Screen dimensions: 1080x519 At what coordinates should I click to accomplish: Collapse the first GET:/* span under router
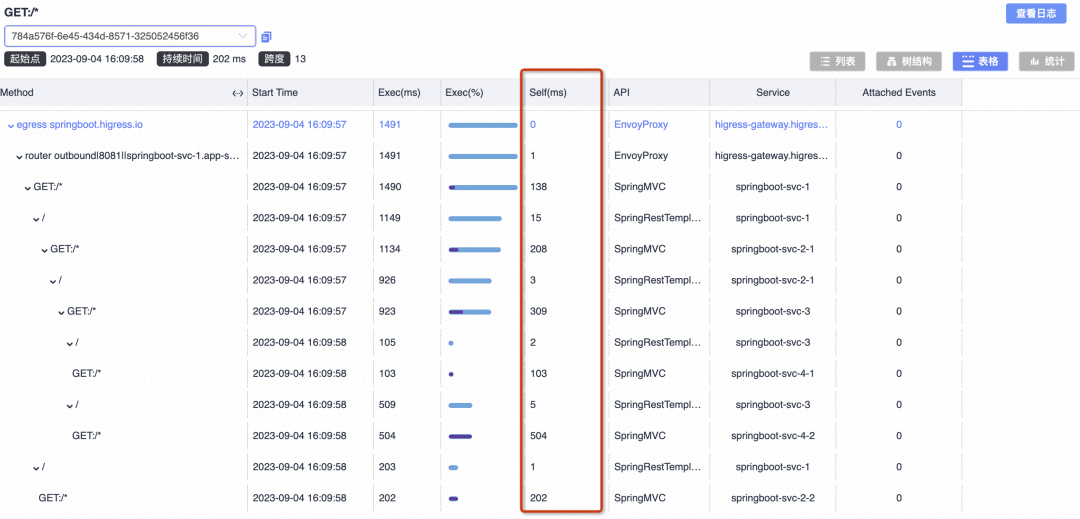(28, 188)
